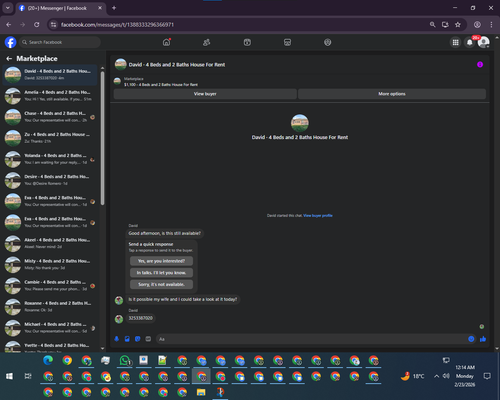Click the conversation list scrollbar thumb
This screenshot has height=400, width=500.
click(102, 138)
